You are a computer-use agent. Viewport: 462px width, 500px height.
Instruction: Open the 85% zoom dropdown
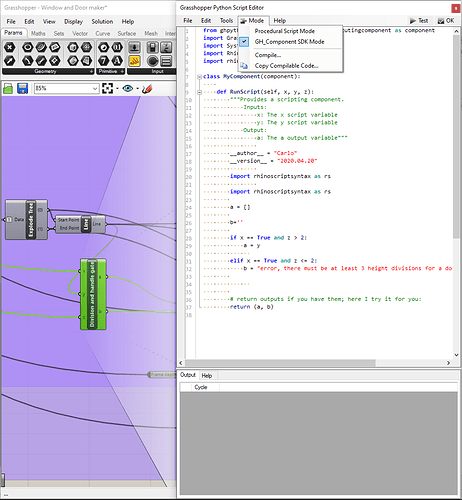[95, 88]
